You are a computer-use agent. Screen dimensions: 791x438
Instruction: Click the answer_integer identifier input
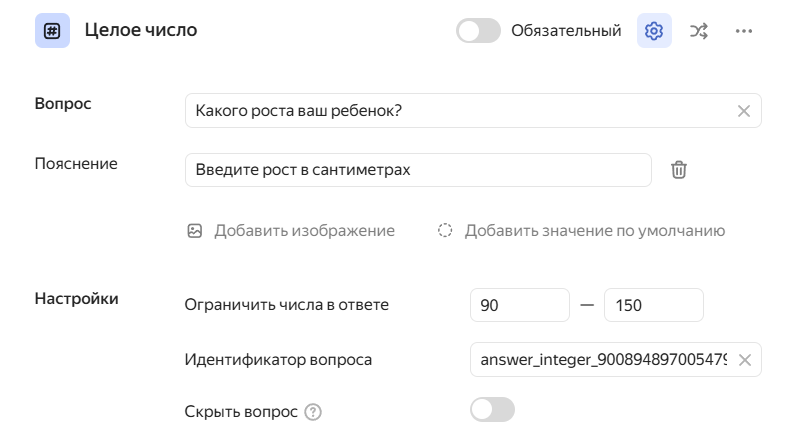603,360
